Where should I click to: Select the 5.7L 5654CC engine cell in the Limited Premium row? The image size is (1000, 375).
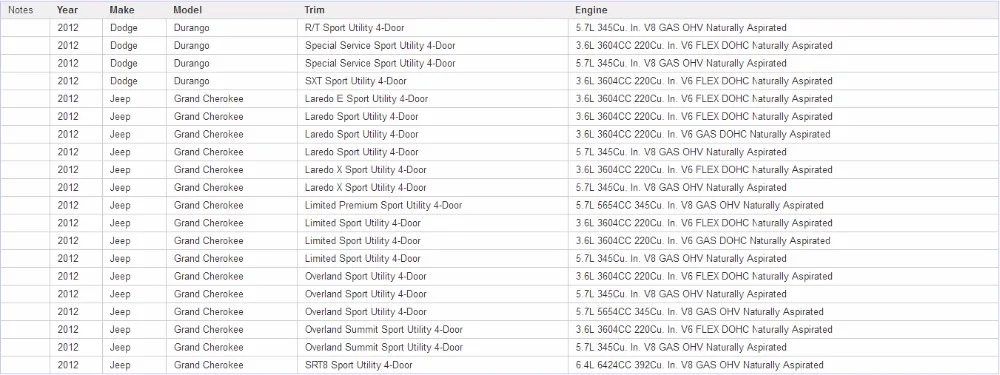click(x=784, y=205)
